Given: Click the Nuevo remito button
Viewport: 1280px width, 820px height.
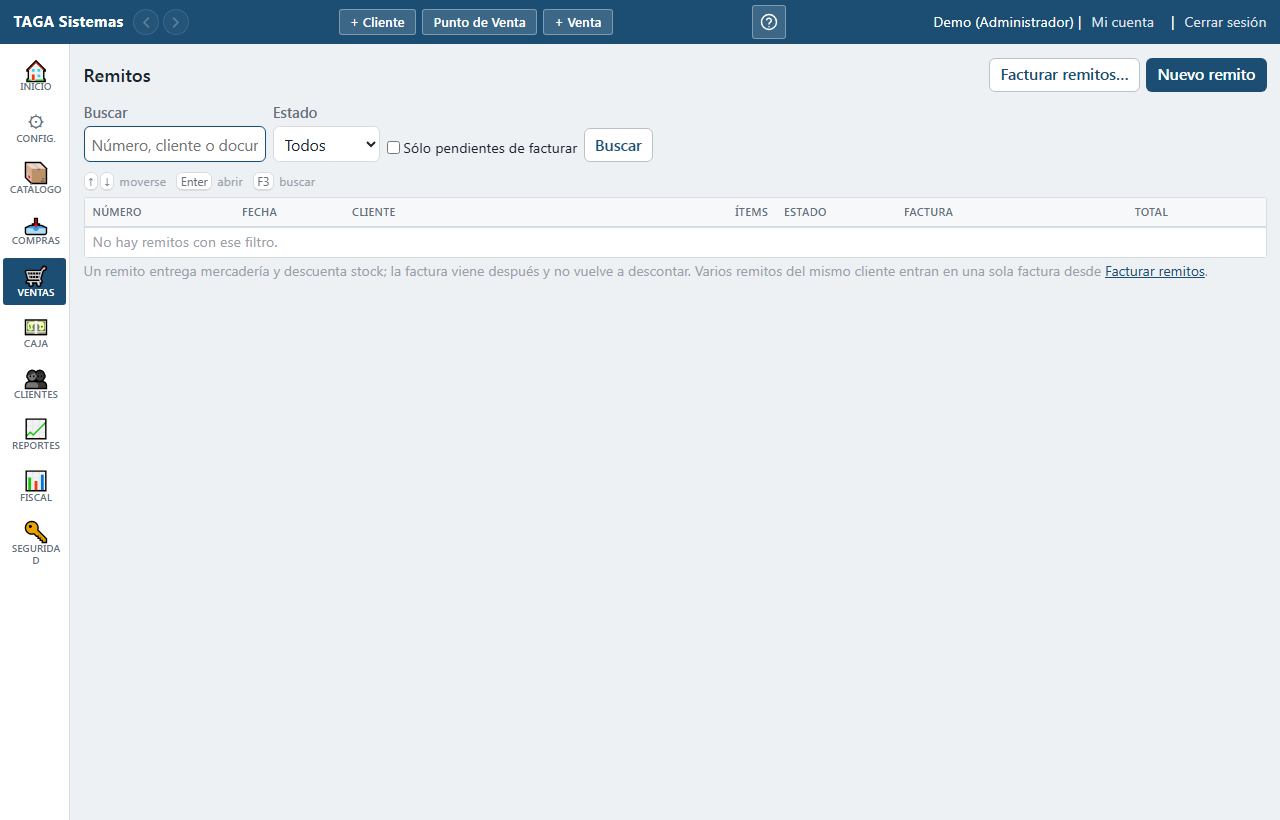Looking at the screenshot, I should click(1206, 75).
